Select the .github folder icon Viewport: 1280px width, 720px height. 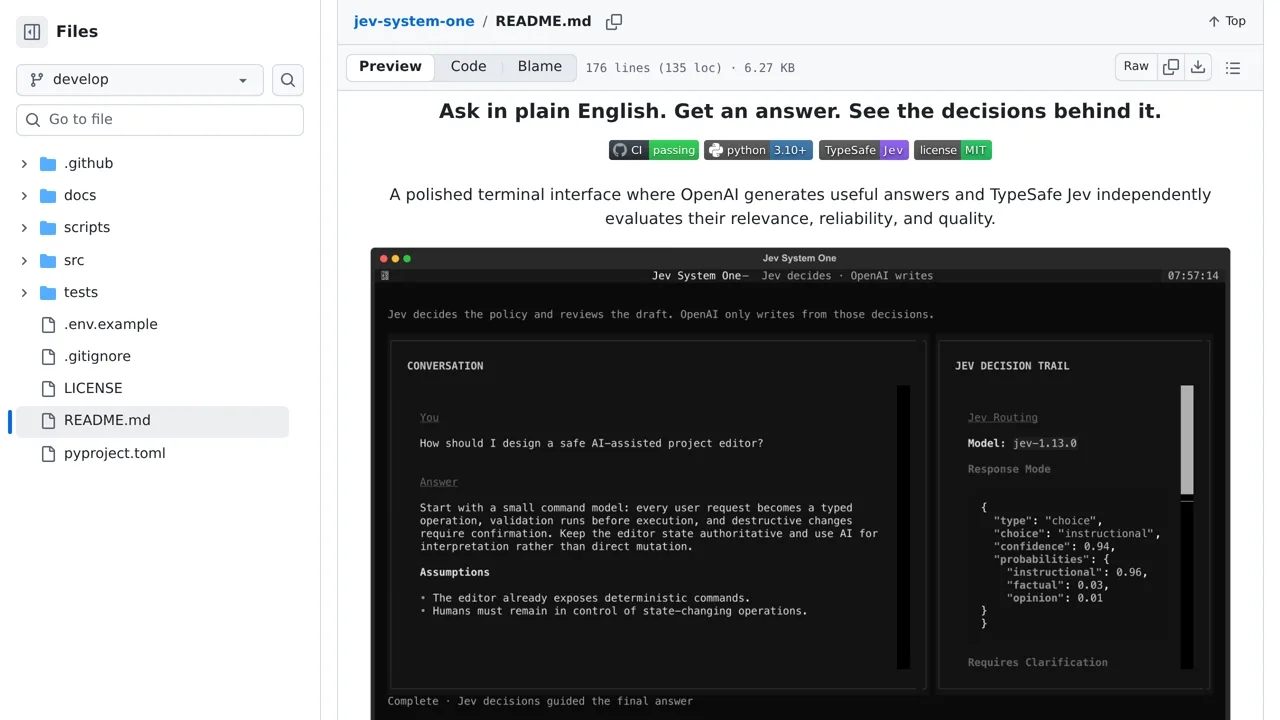tap(48, 163)
